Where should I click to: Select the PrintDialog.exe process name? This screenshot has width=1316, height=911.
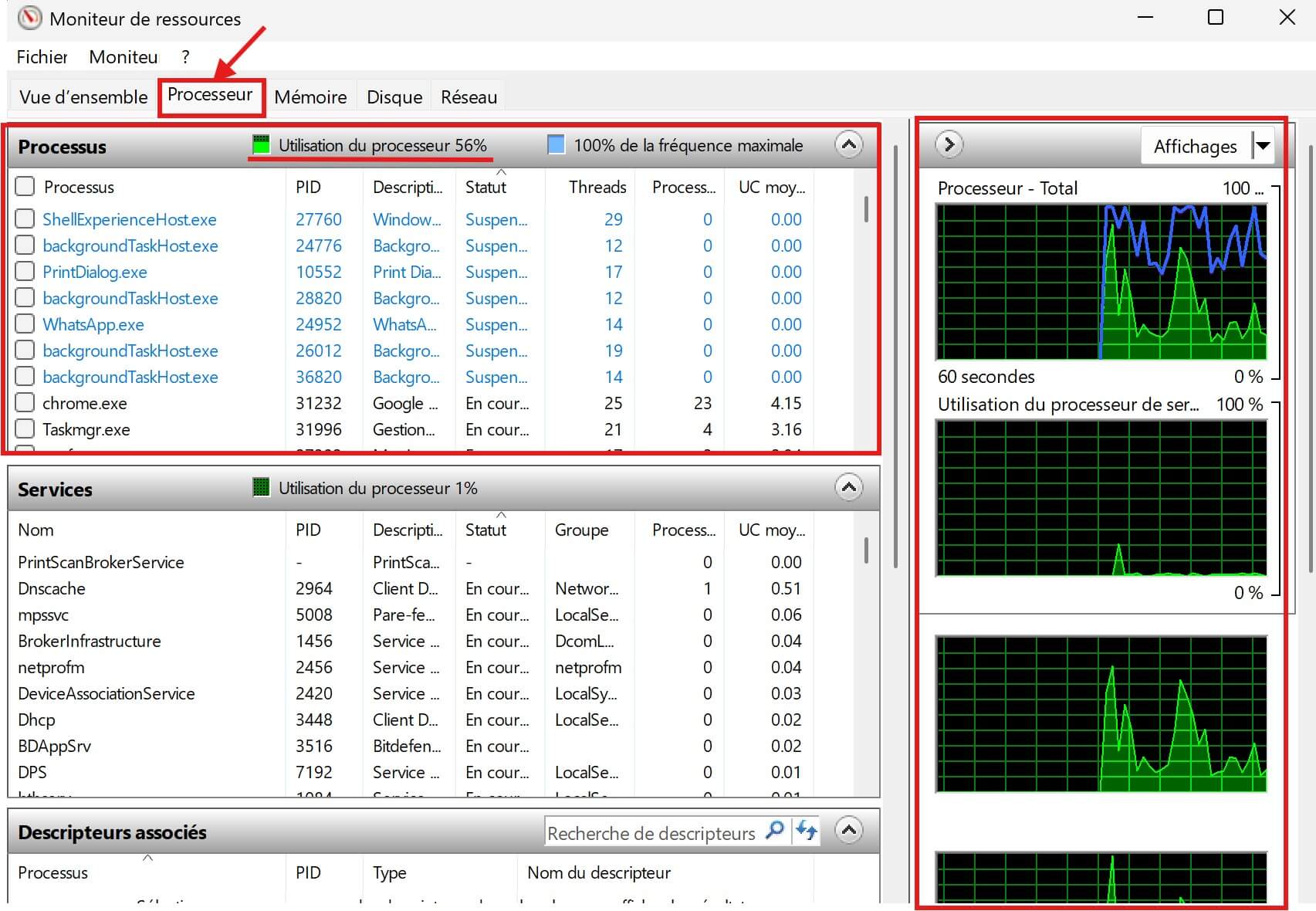[94, 272]
